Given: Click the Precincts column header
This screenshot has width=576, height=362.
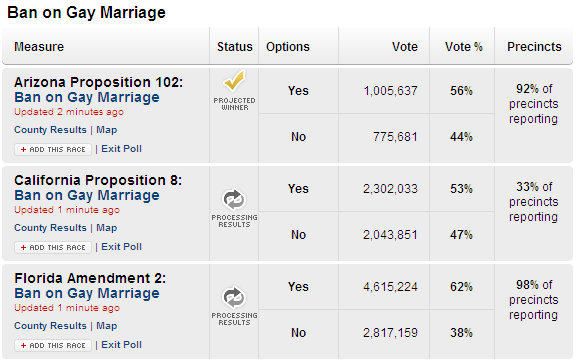Looking at the screenshot, I should 534,47.
